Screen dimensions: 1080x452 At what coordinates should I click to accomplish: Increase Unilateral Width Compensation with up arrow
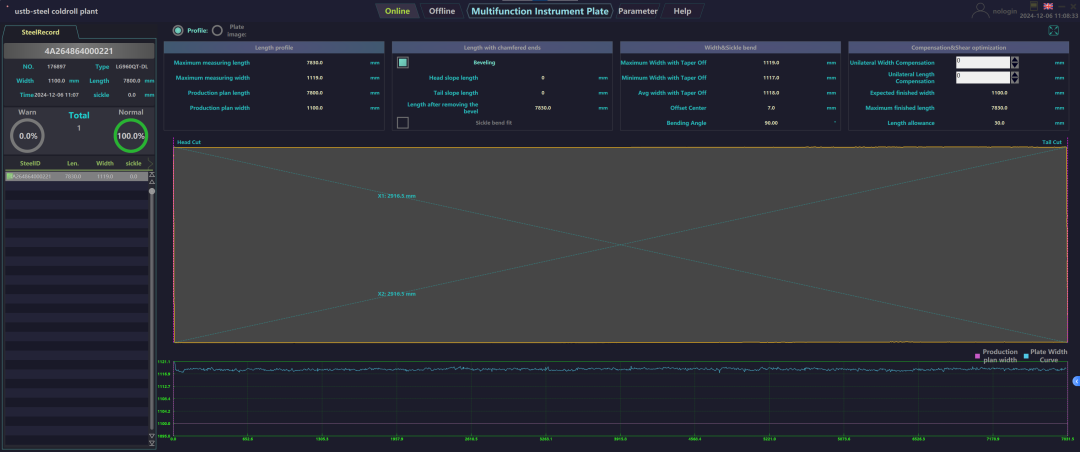click(x=1015, y=59)
